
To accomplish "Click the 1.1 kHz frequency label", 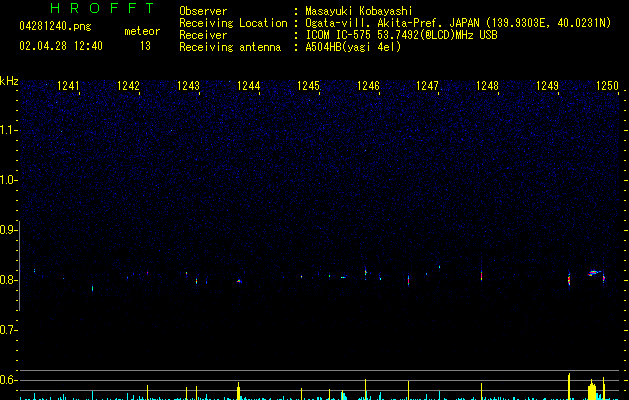I will [x=8, y=130].
